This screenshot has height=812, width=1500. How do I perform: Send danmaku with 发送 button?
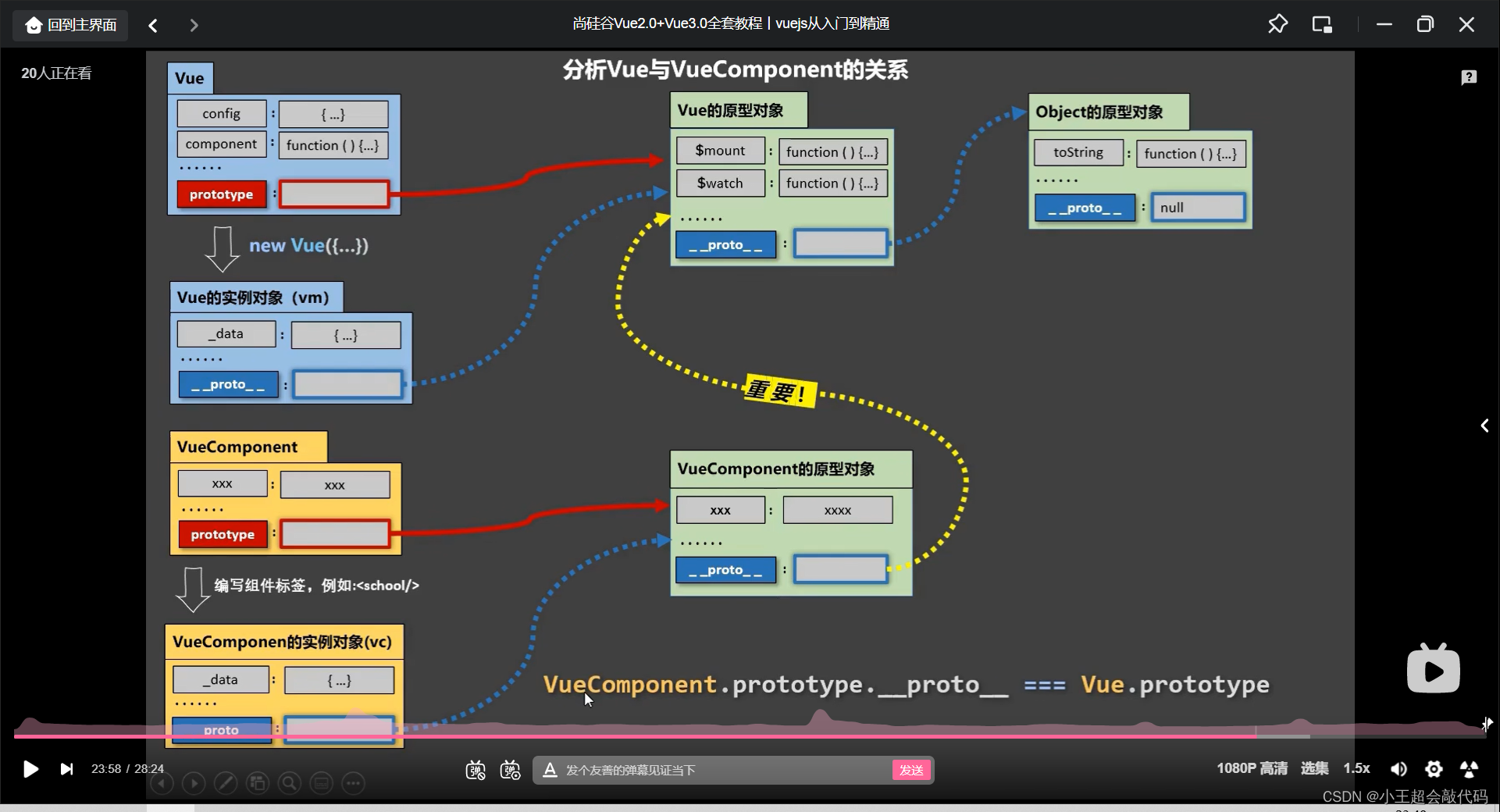coord(911,770)
